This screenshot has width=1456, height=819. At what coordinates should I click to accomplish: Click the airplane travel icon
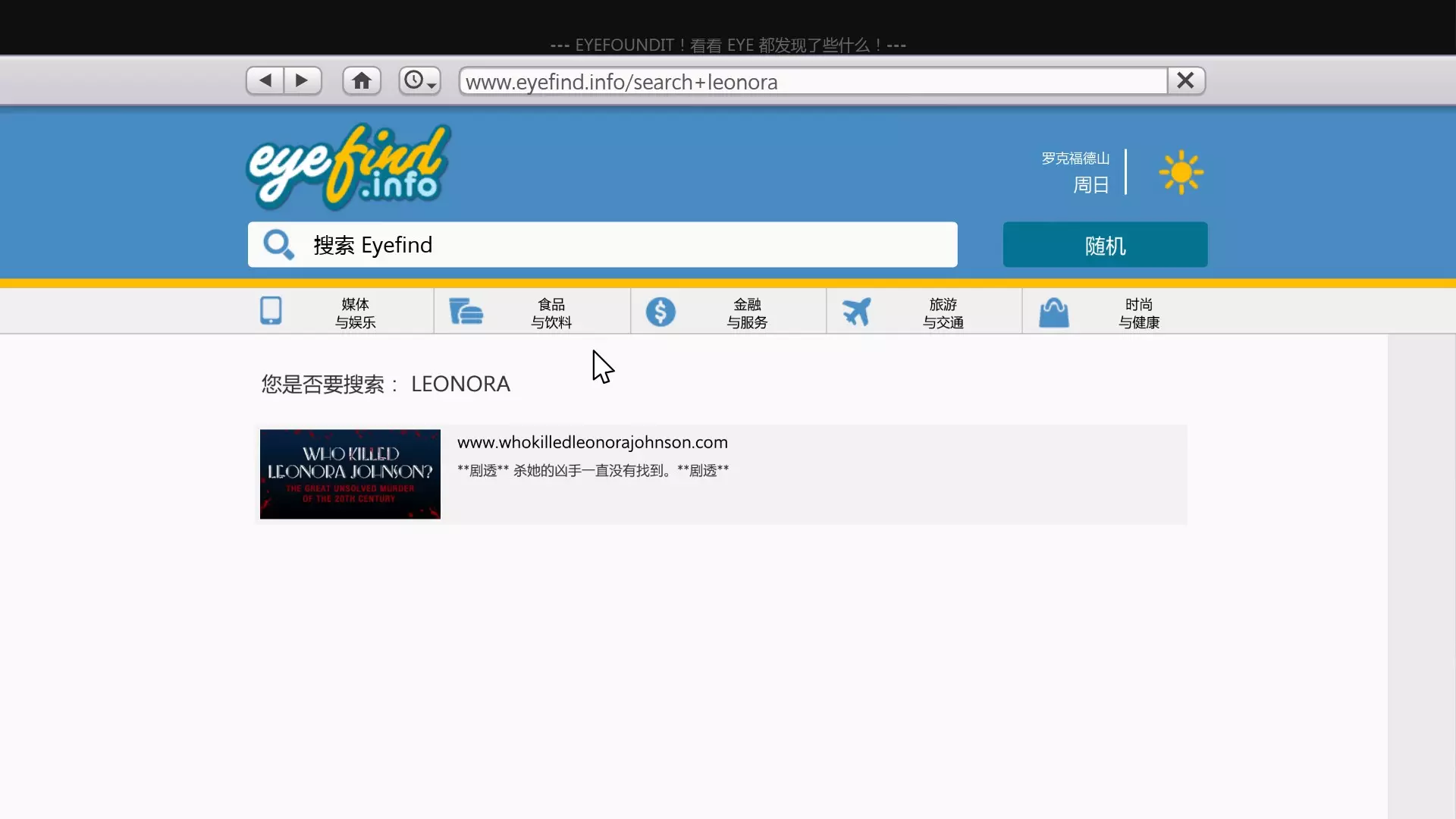(856, 312)
